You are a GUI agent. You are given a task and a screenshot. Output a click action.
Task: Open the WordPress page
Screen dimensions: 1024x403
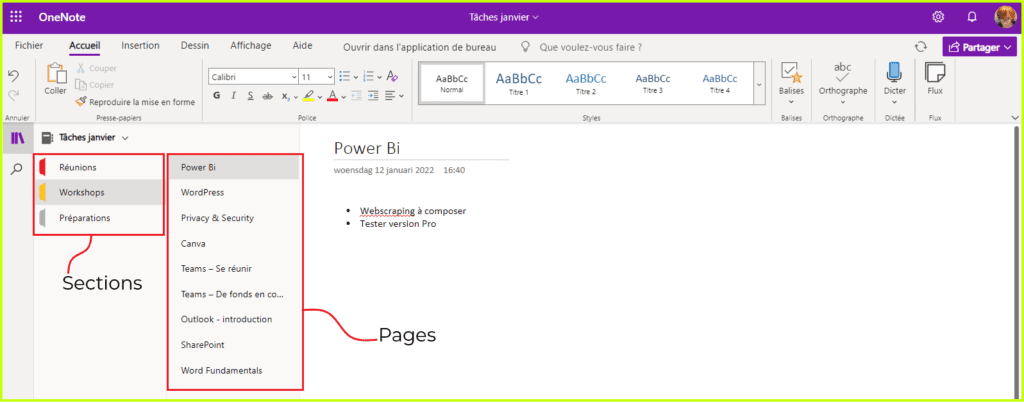[x=234, y=193]
